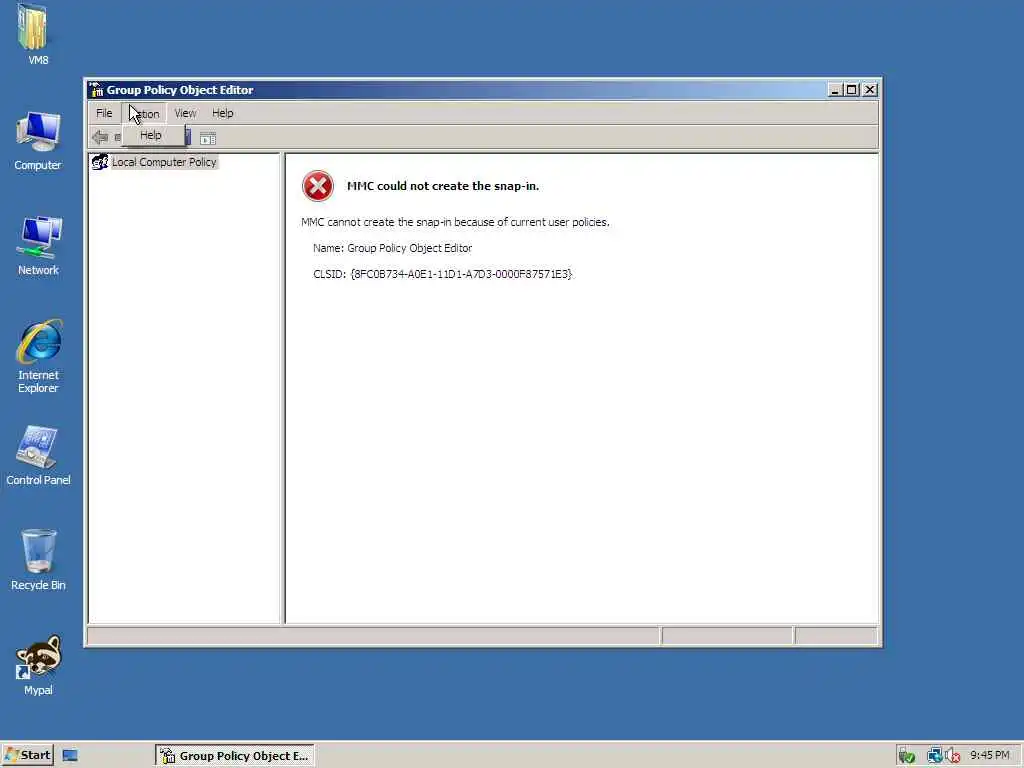1024x768 pixels.
Task: Click the red error icon in details pane
Action: tap(318, 186)
